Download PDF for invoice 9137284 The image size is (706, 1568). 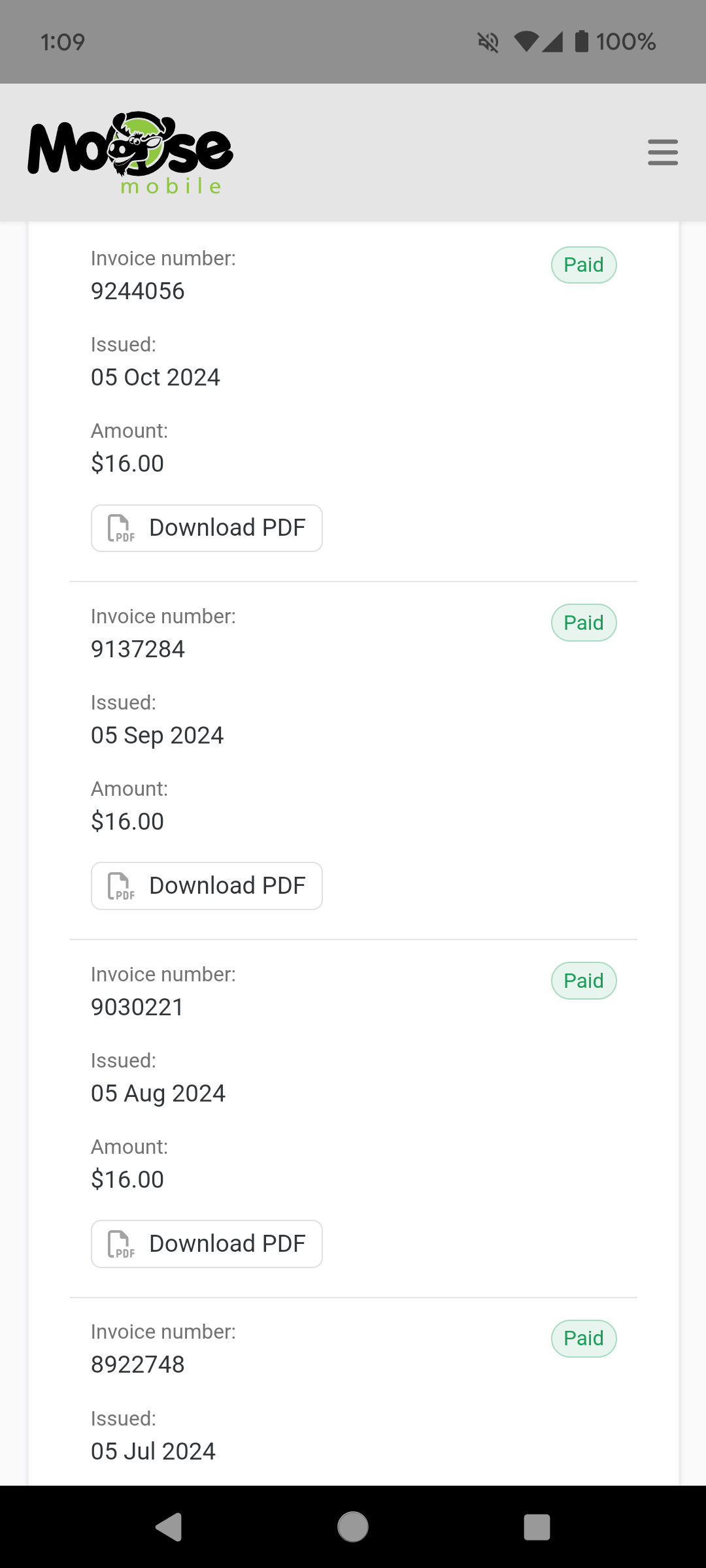207,886
